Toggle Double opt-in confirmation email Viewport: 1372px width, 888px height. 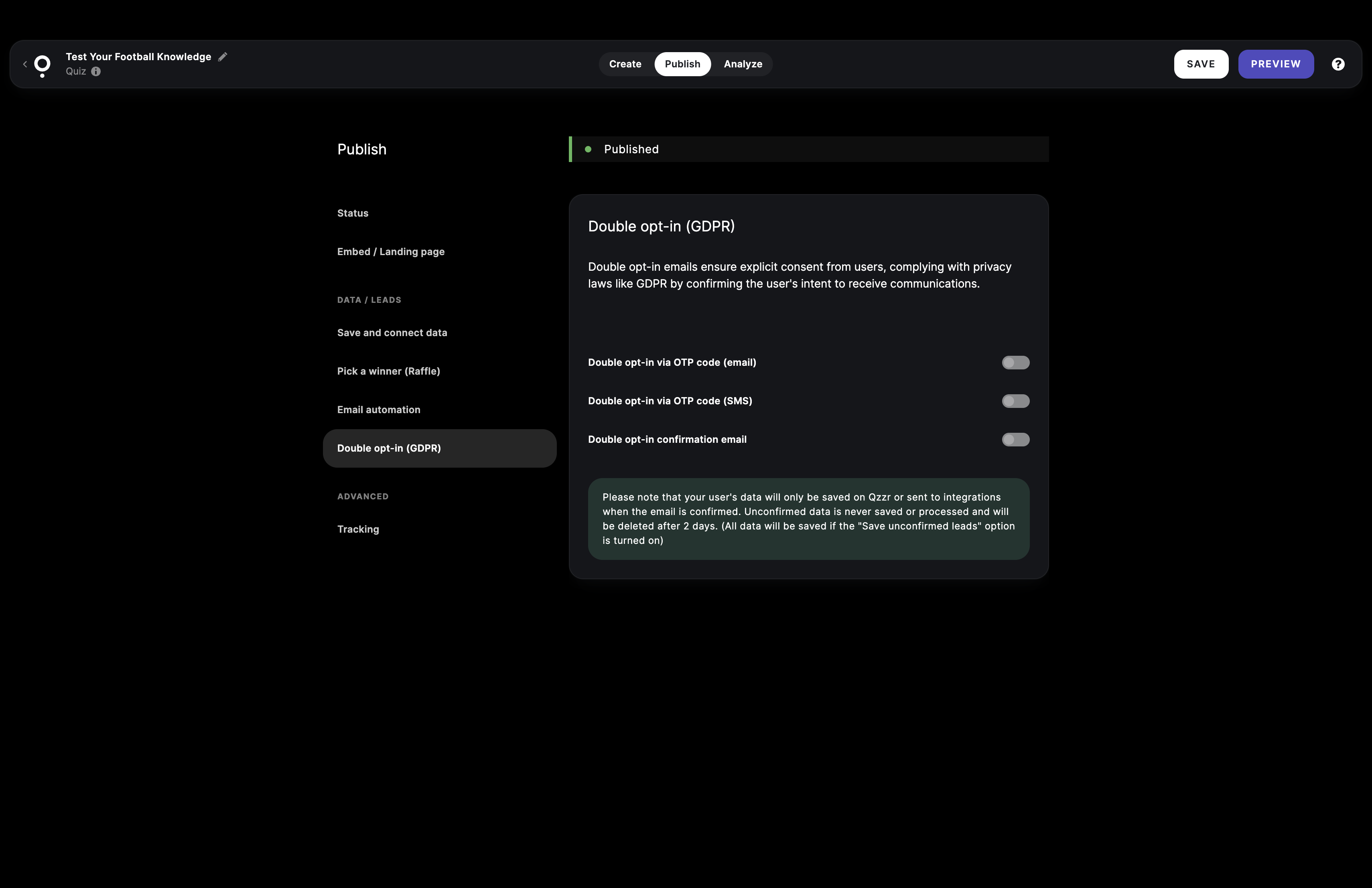coord(1015,440)
